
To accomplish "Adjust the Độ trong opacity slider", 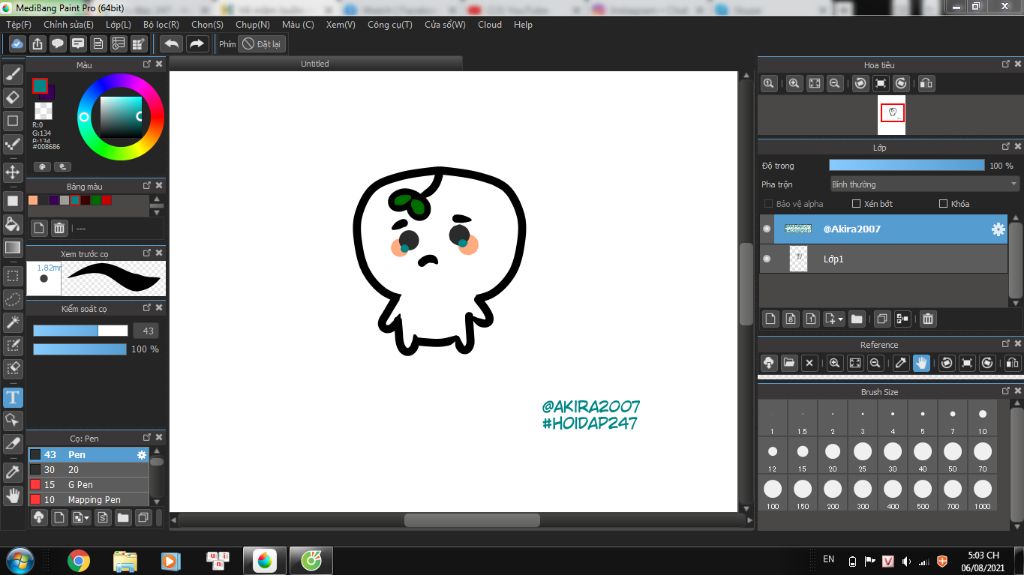I will point(906,166).
